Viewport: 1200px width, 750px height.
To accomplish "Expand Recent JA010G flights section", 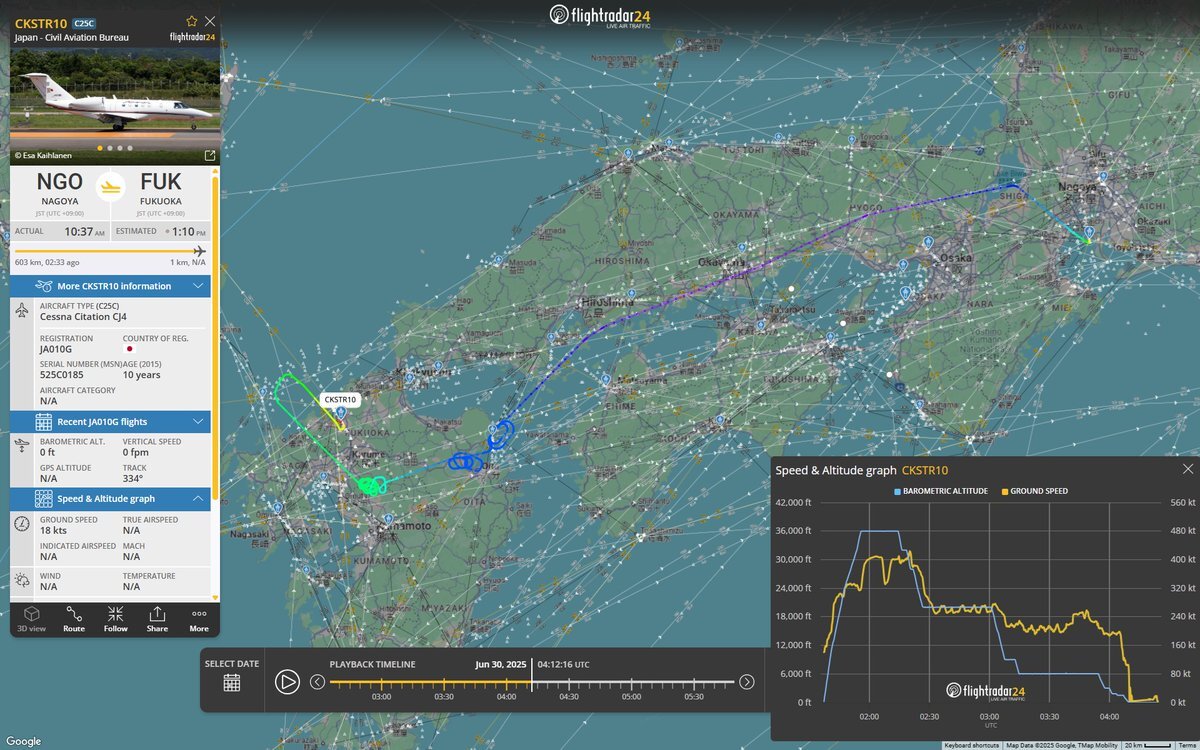I will 110,422.
